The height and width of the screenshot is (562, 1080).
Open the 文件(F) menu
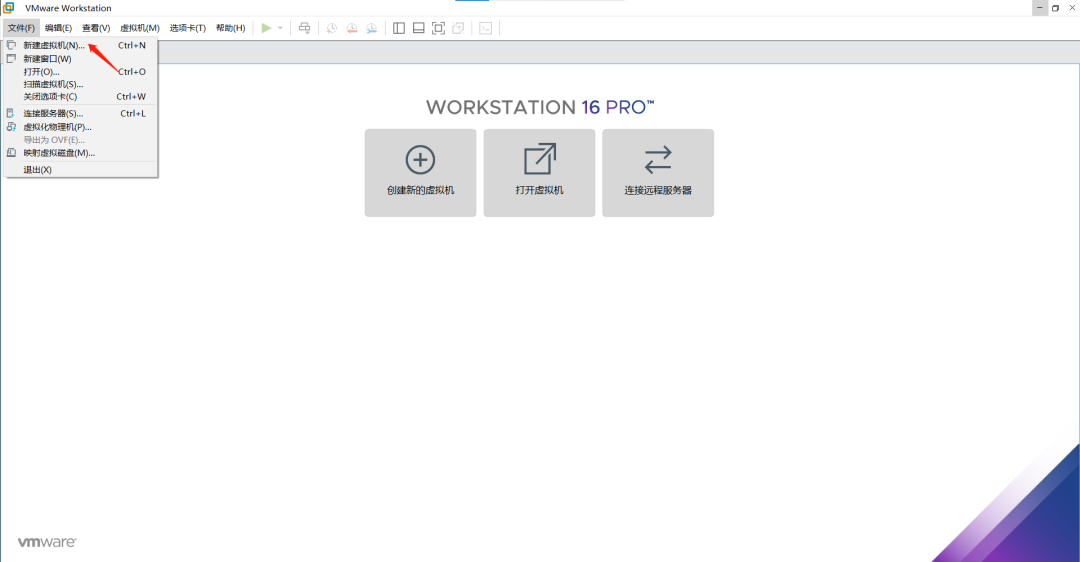[x=21, y=28]
